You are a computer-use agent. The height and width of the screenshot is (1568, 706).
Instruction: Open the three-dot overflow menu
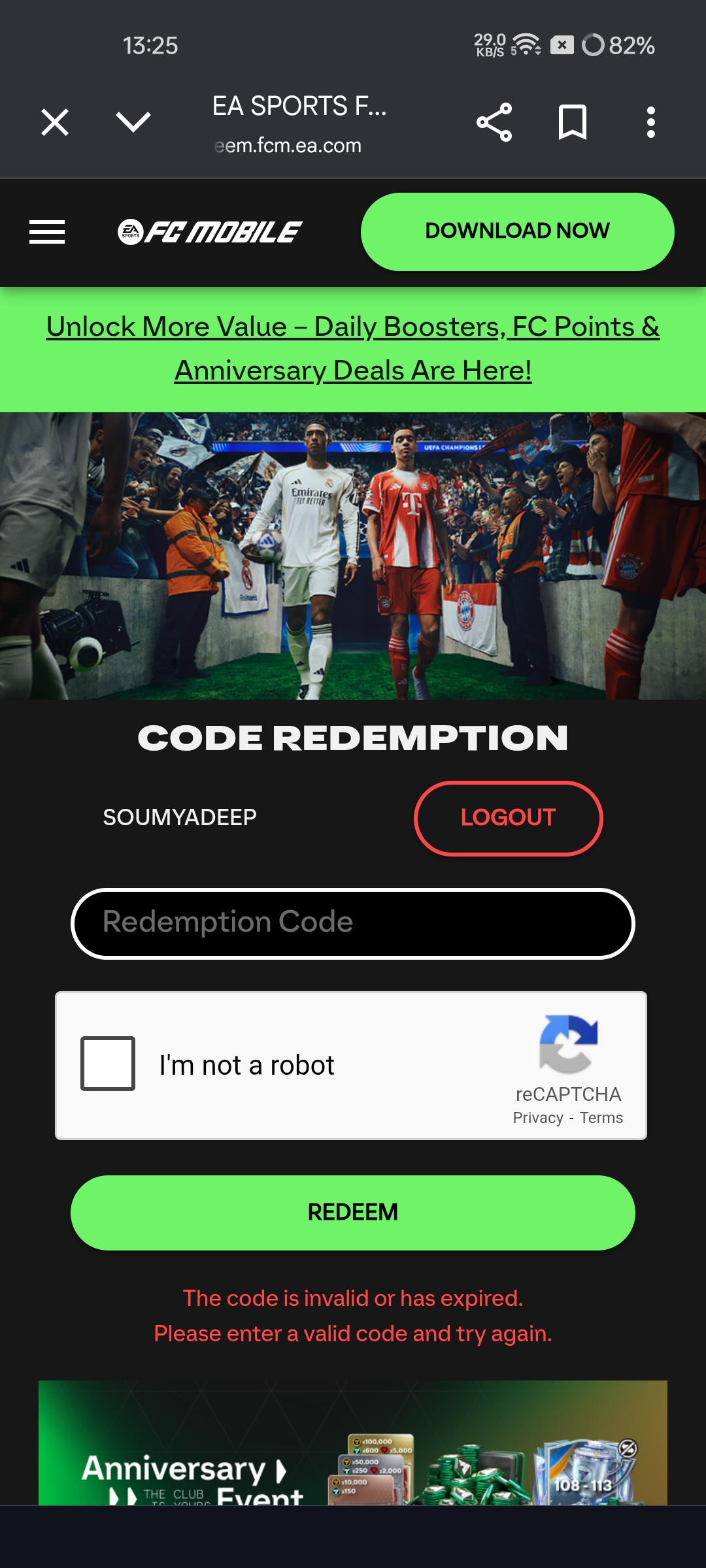650,122
